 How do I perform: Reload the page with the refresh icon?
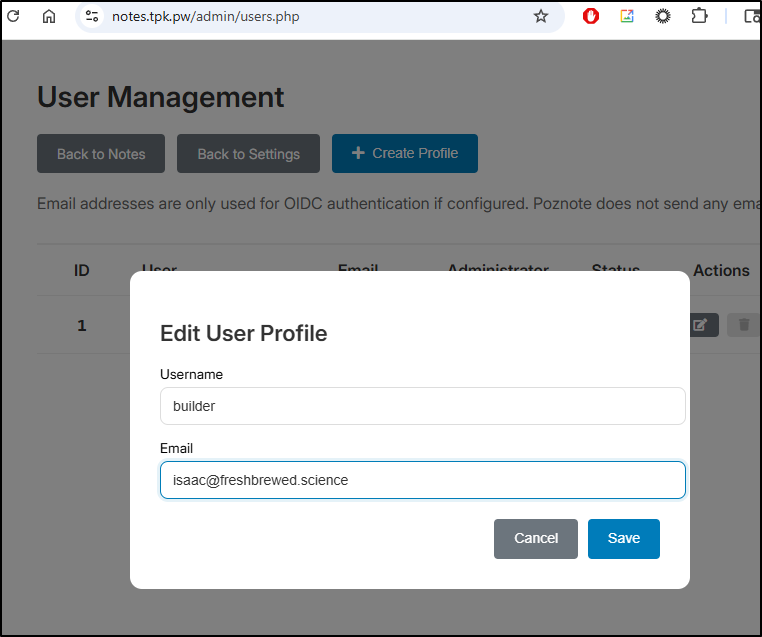pyautogui.click(x=13, y=16)
